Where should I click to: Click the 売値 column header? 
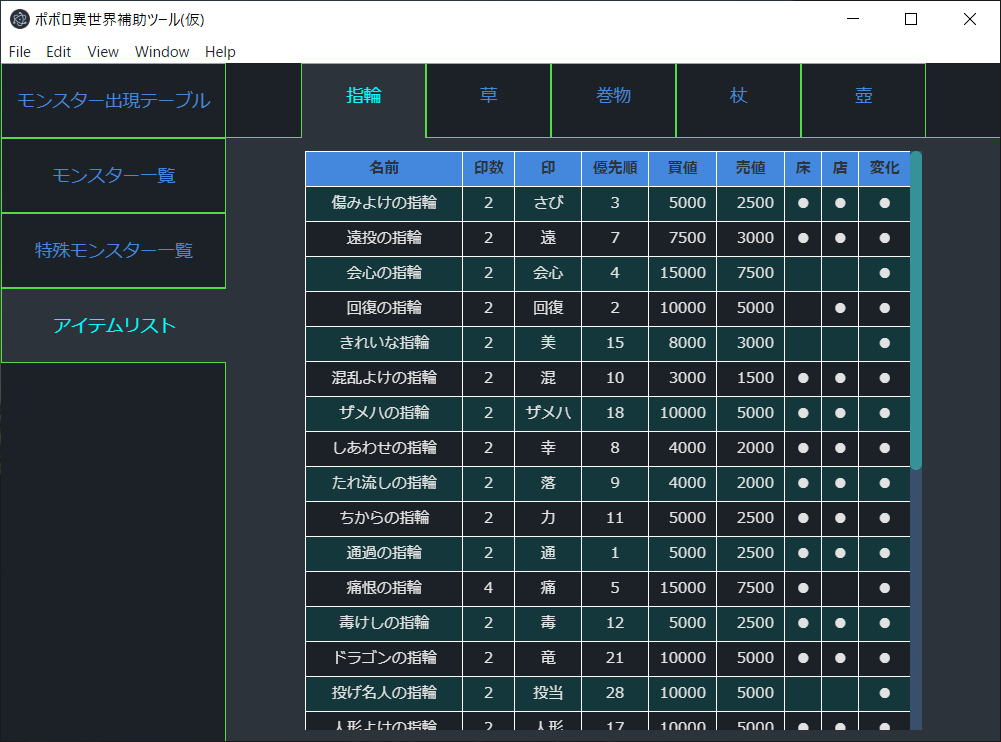click(x=750, y=168)
